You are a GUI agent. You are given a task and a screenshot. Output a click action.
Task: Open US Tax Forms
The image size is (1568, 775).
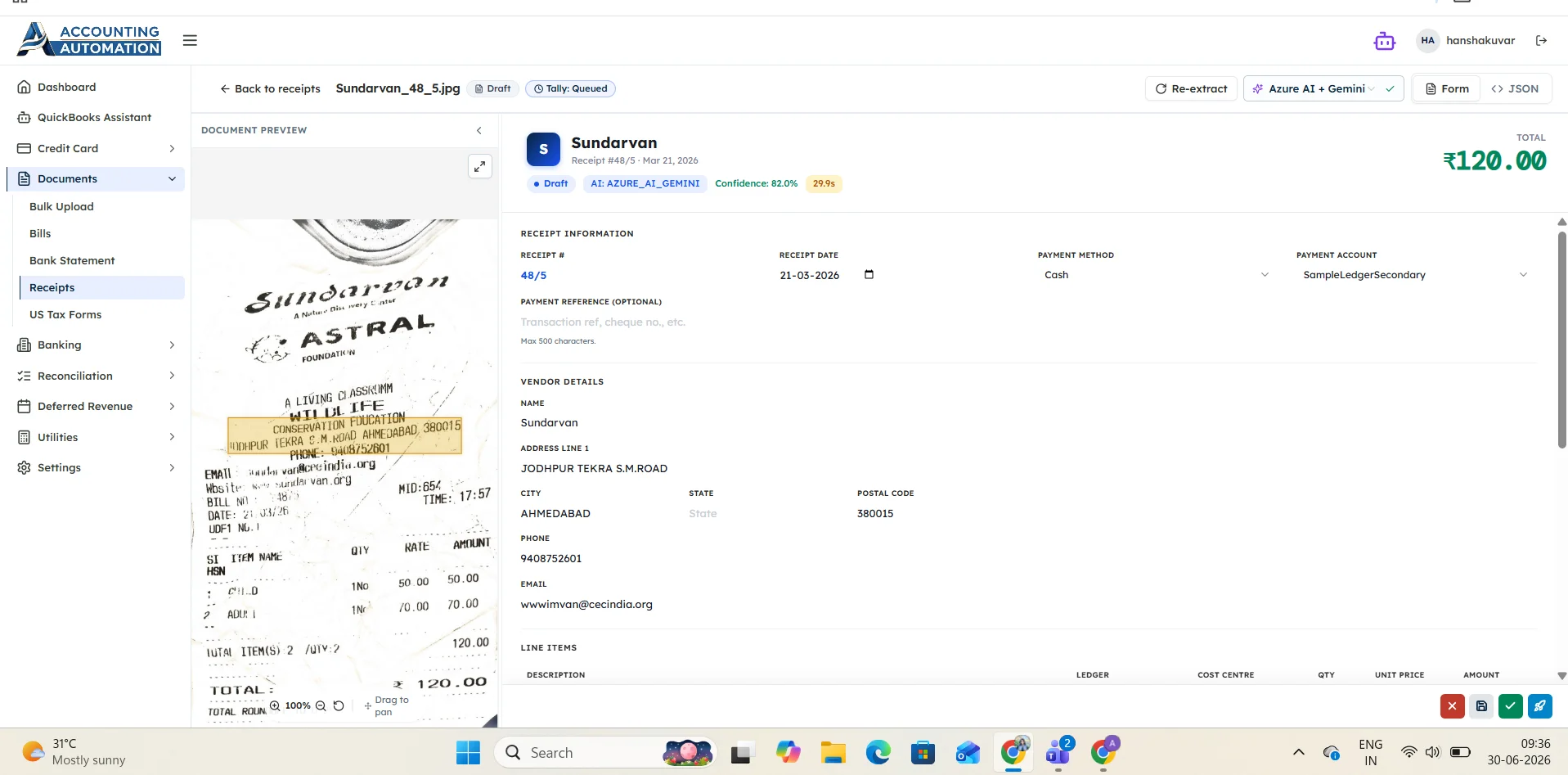point(65,314)
